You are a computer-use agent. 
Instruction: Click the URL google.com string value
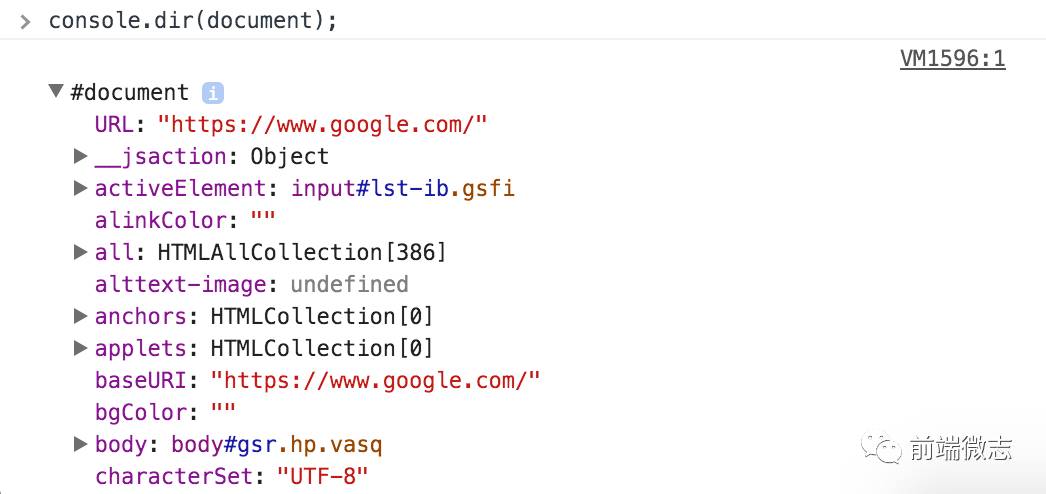pyautogui.click(x=322, y=125)
